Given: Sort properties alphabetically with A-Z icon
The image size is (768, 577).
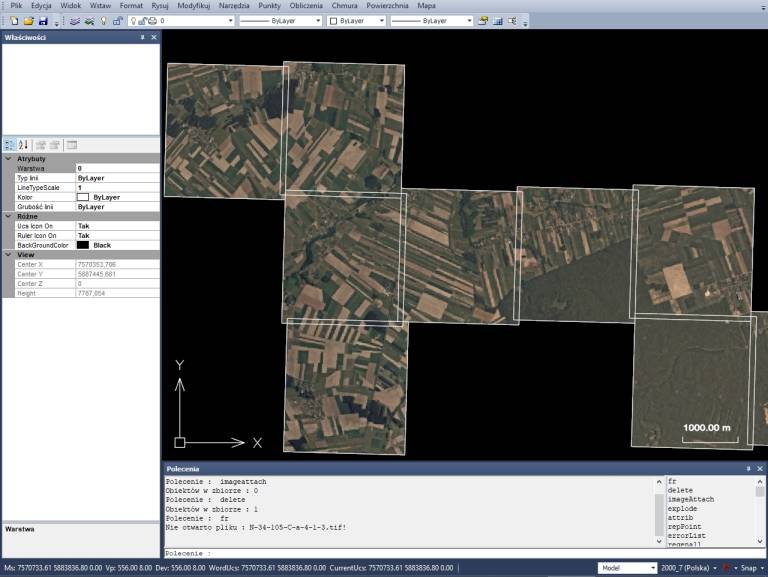Looking at the screenshot, I should click(24, 145).
